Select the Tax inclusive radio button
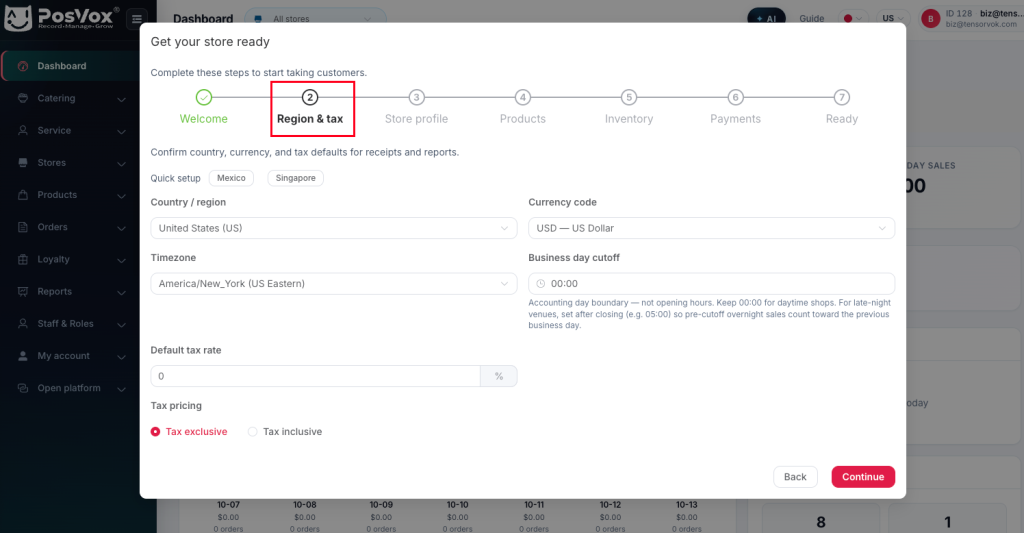The height and width of the screenshot is (533, 1024). click(252, 432)
